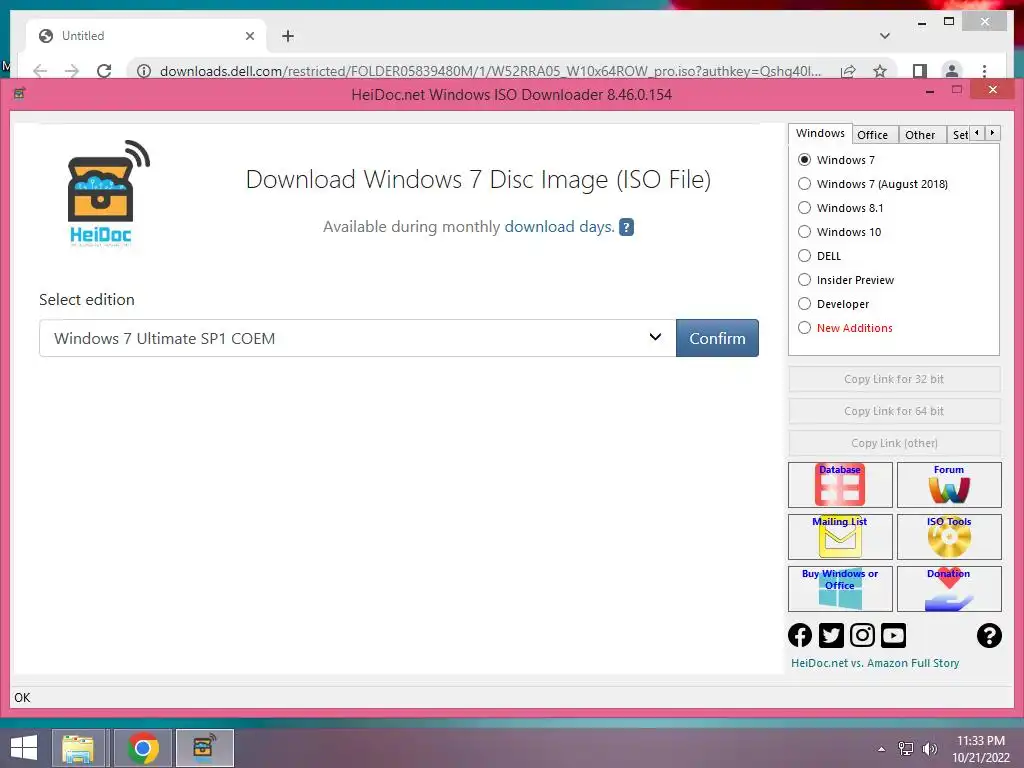This screenshot has width=1024, height=768.
Task: Select the DELL radio option
Action: click(x=805, y=256)
